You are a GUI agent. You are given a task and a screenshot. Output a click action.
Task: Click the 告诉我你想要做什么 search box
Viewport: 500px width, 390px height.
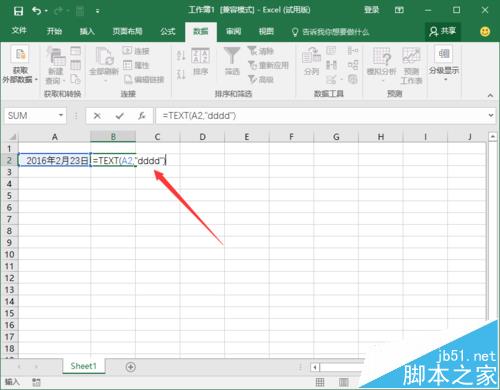click(331, 32)
